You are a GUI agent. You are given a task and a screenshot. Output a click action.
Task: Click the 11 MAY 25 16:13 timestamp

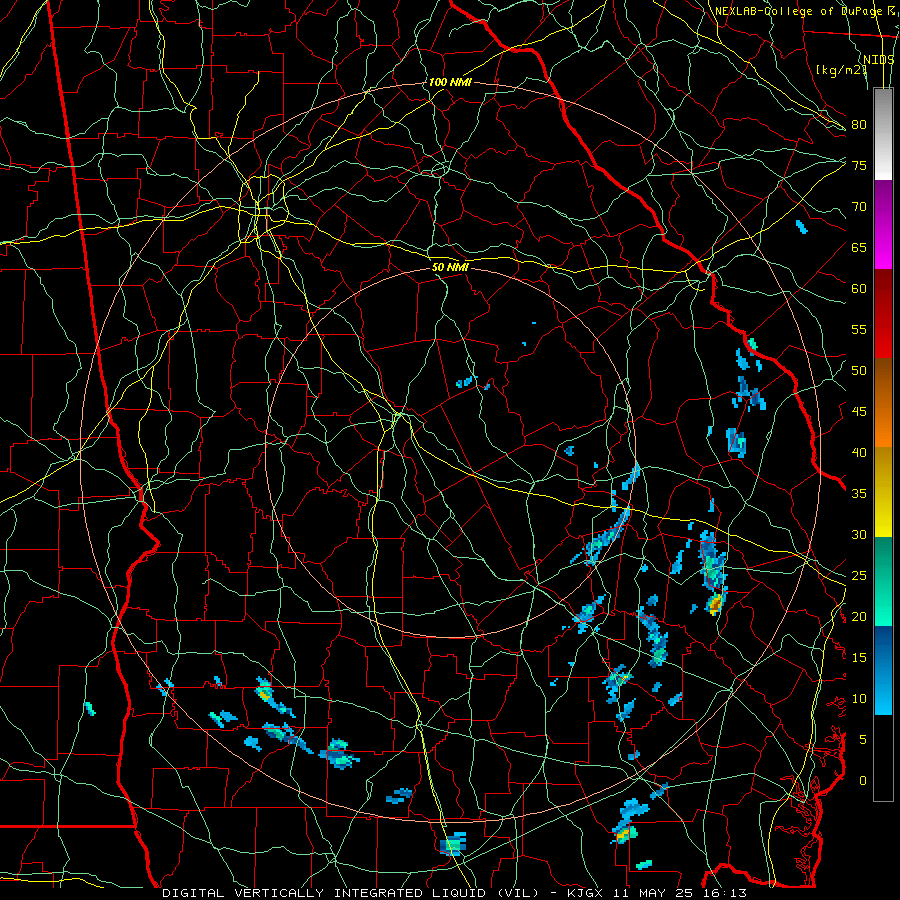click(x=678, y=893)
